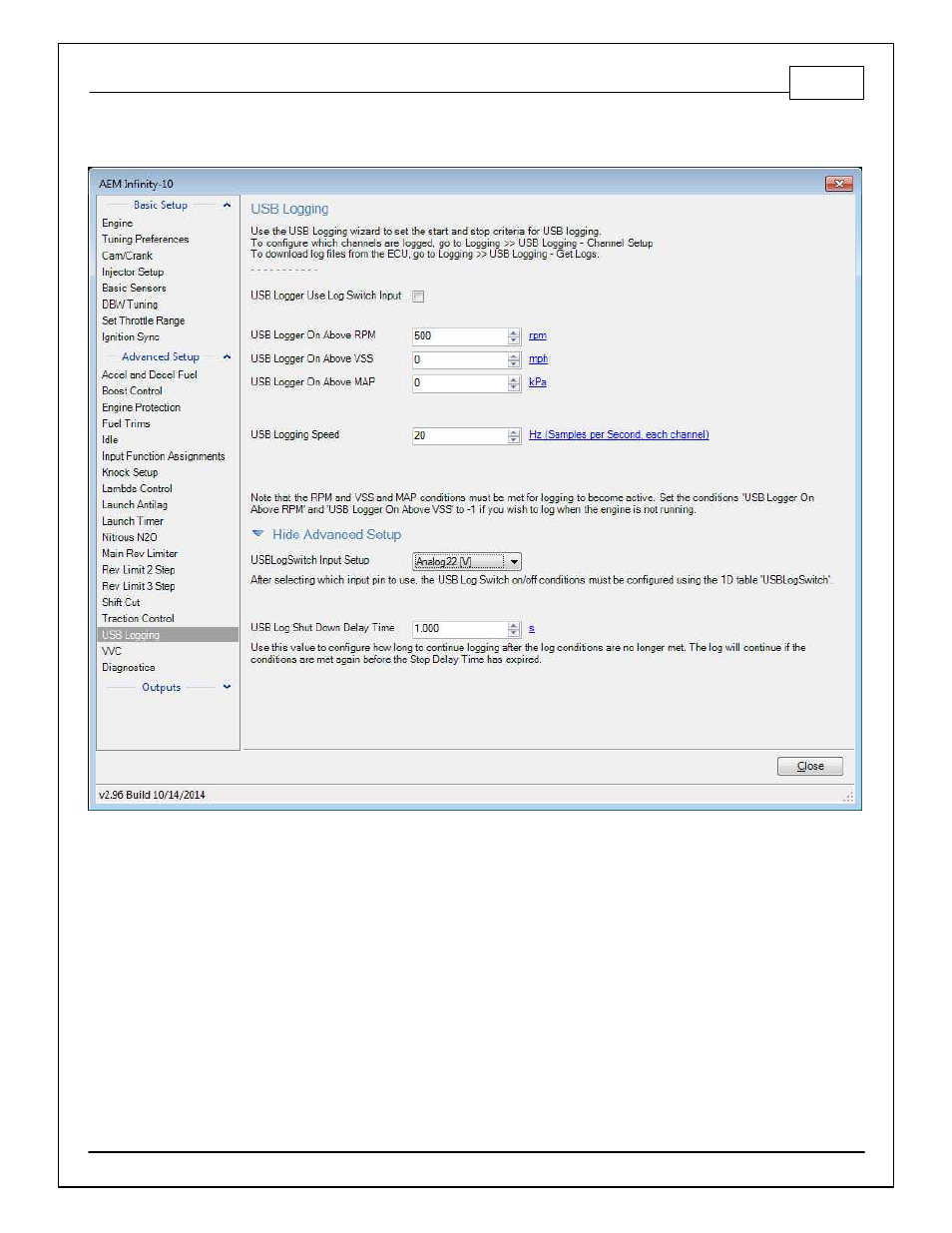Click spinner for USB Logging Speed
This screenshot has height=1233, width=952.
(x=514, y=436)
